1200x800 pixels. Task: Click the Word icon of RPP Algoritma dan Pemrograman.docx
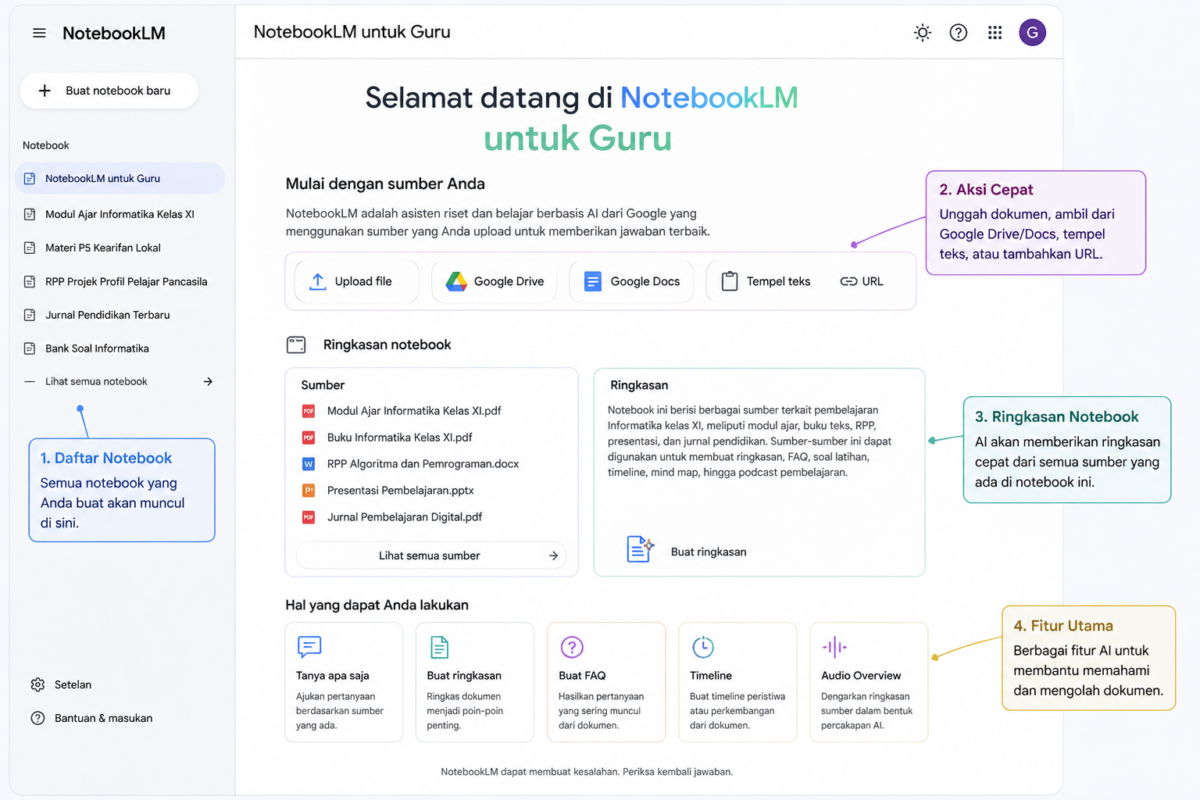pos(308,464)
